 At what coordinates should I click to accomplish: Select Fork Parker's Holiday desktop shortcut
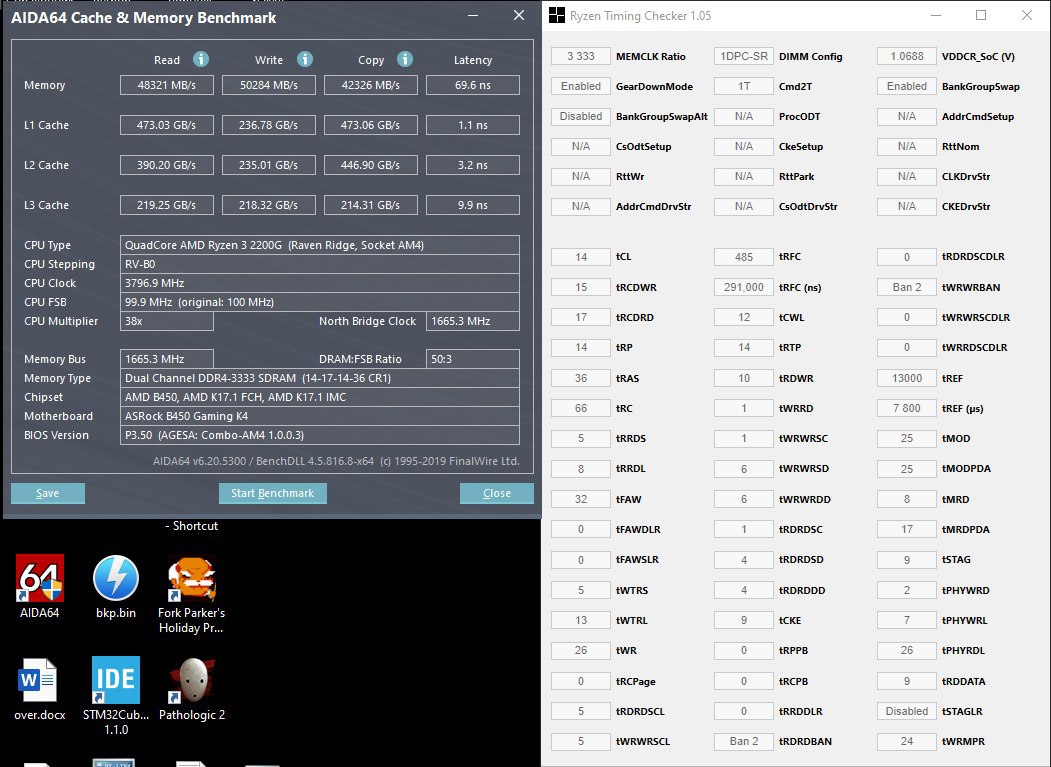pos(192,595)
